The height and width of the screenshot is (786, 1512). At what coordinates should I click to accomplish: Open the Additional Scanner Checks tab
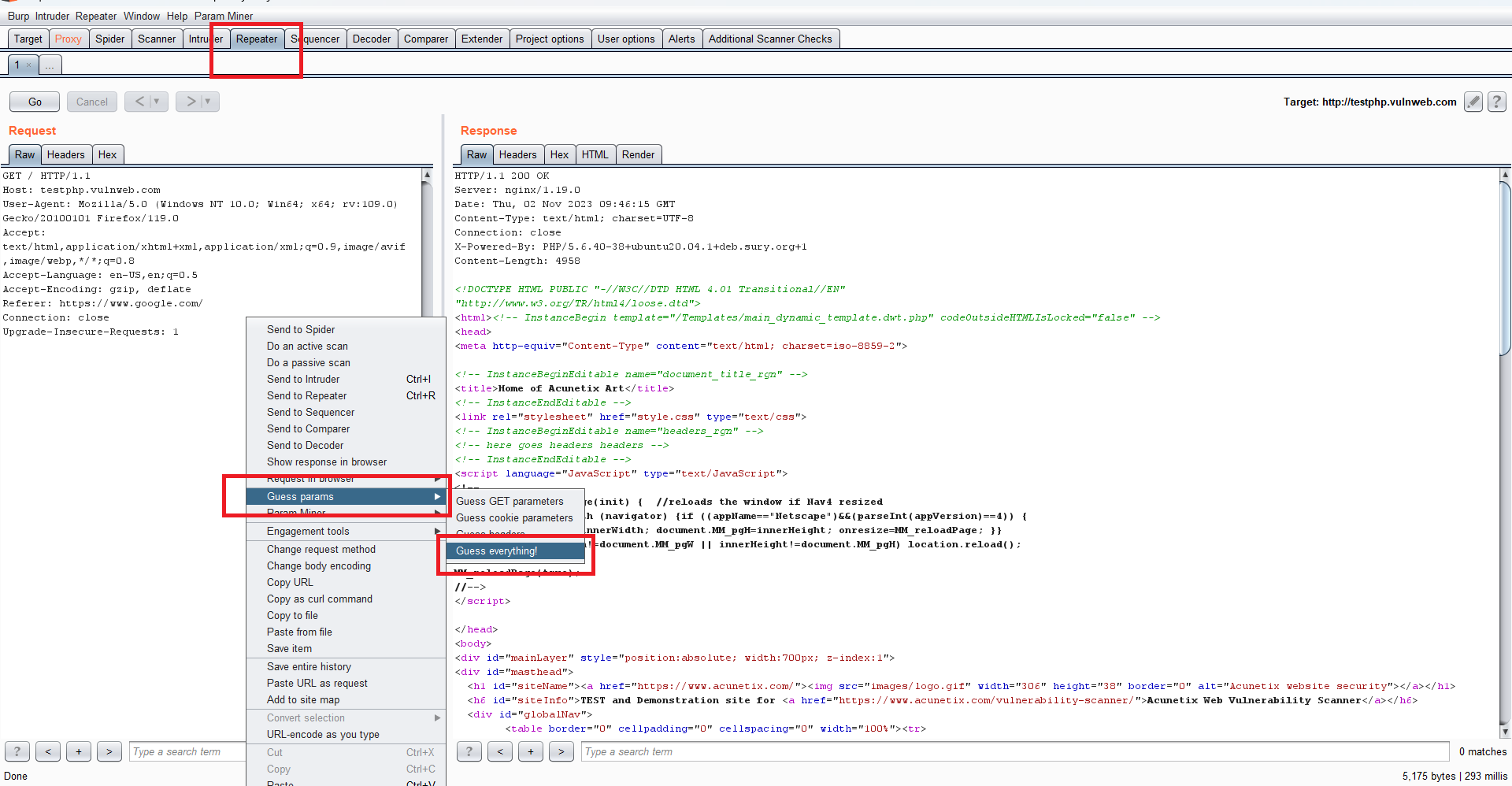coord(770,39)
